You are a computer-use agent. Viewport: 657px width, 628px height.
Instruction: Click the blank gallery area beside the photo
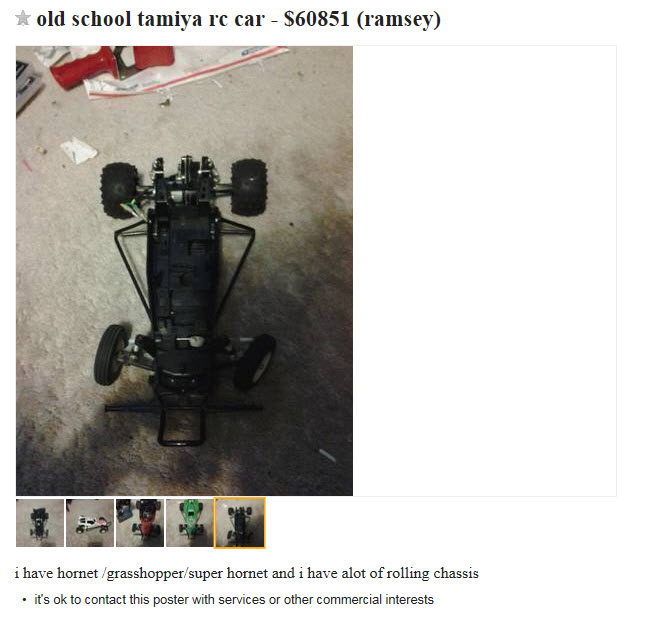click(484, 271)
